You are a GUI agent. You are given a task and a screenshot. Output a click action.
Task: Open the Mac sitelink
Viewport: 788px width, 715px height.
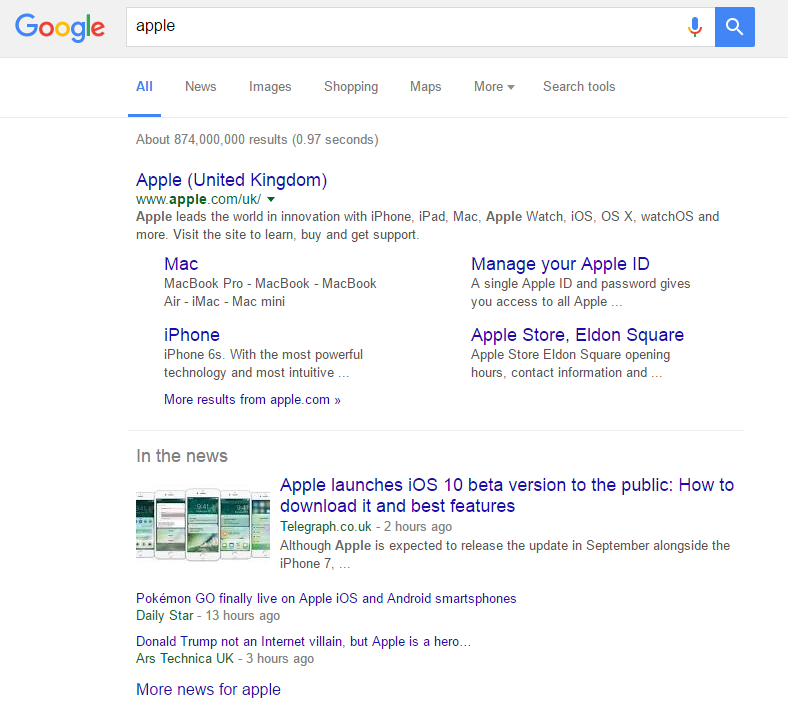(181, 264)
